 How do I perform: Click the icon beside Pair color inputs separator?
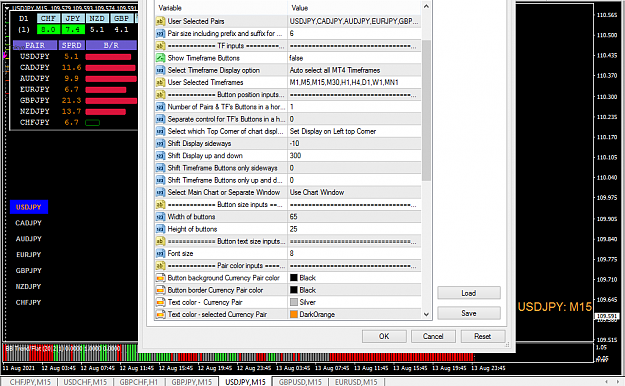tap(160, 266)
